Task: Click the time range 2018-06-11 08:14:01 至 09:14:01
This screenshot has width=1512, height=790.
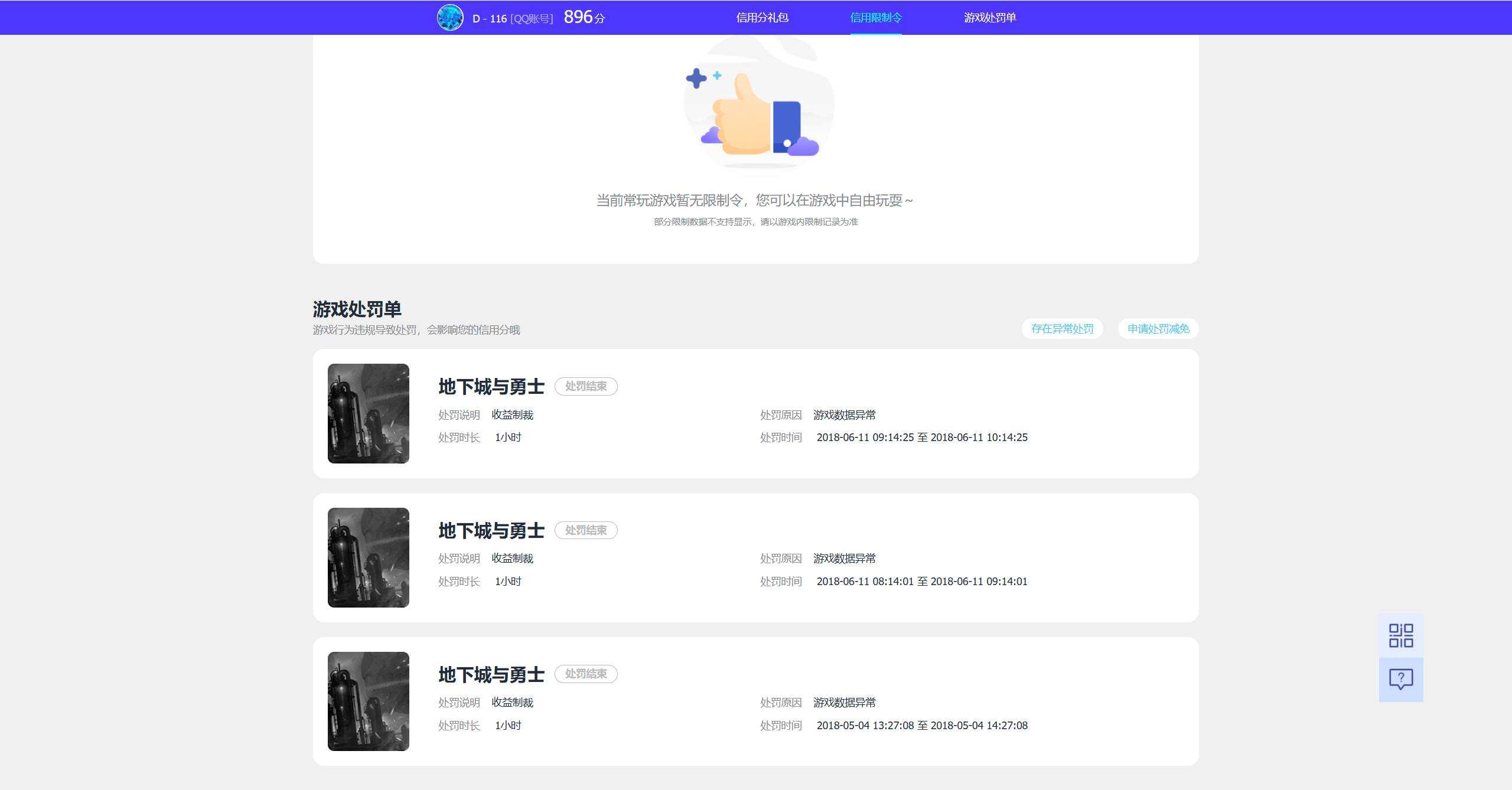Action: click(922, 582)
